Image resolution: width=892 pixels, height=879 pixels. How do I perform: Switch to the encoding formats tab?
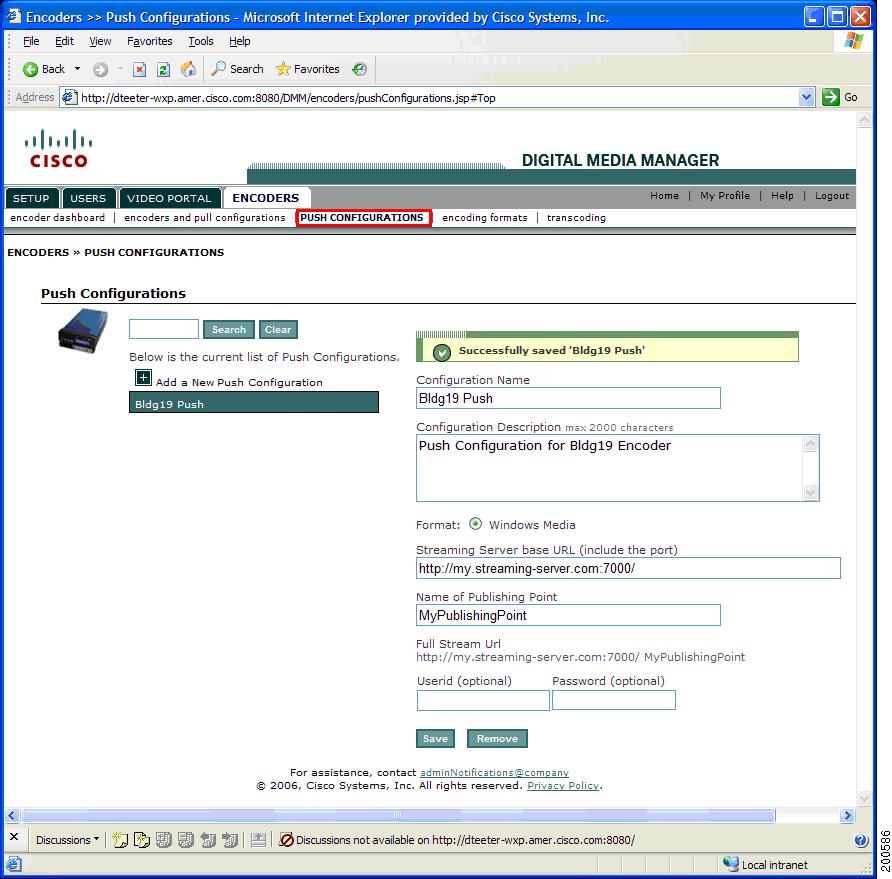point(484,217)
